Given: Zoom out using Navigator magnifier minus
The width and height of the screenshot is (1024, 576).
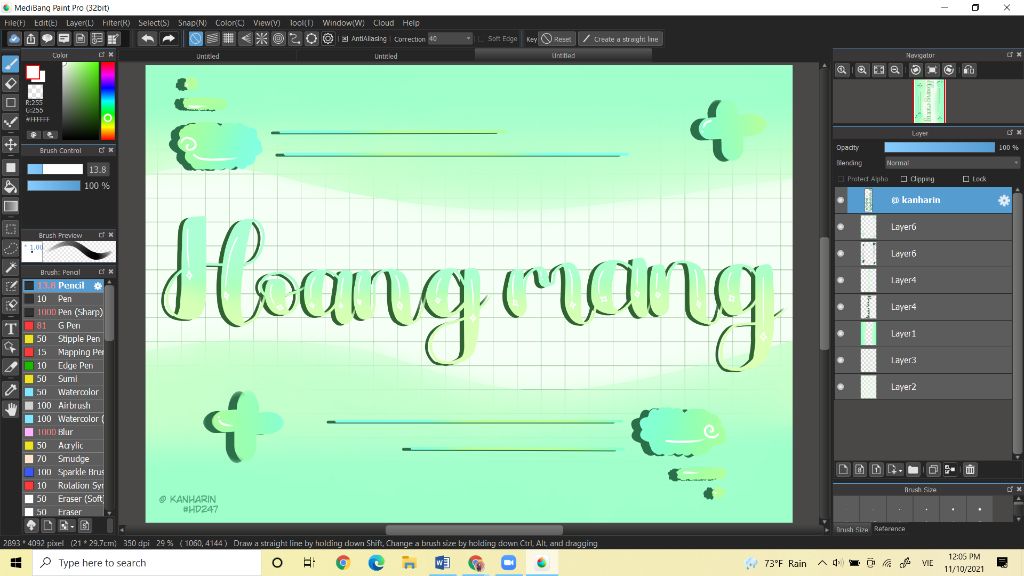Looking at the screenshot, I should [x=895, y=70].
